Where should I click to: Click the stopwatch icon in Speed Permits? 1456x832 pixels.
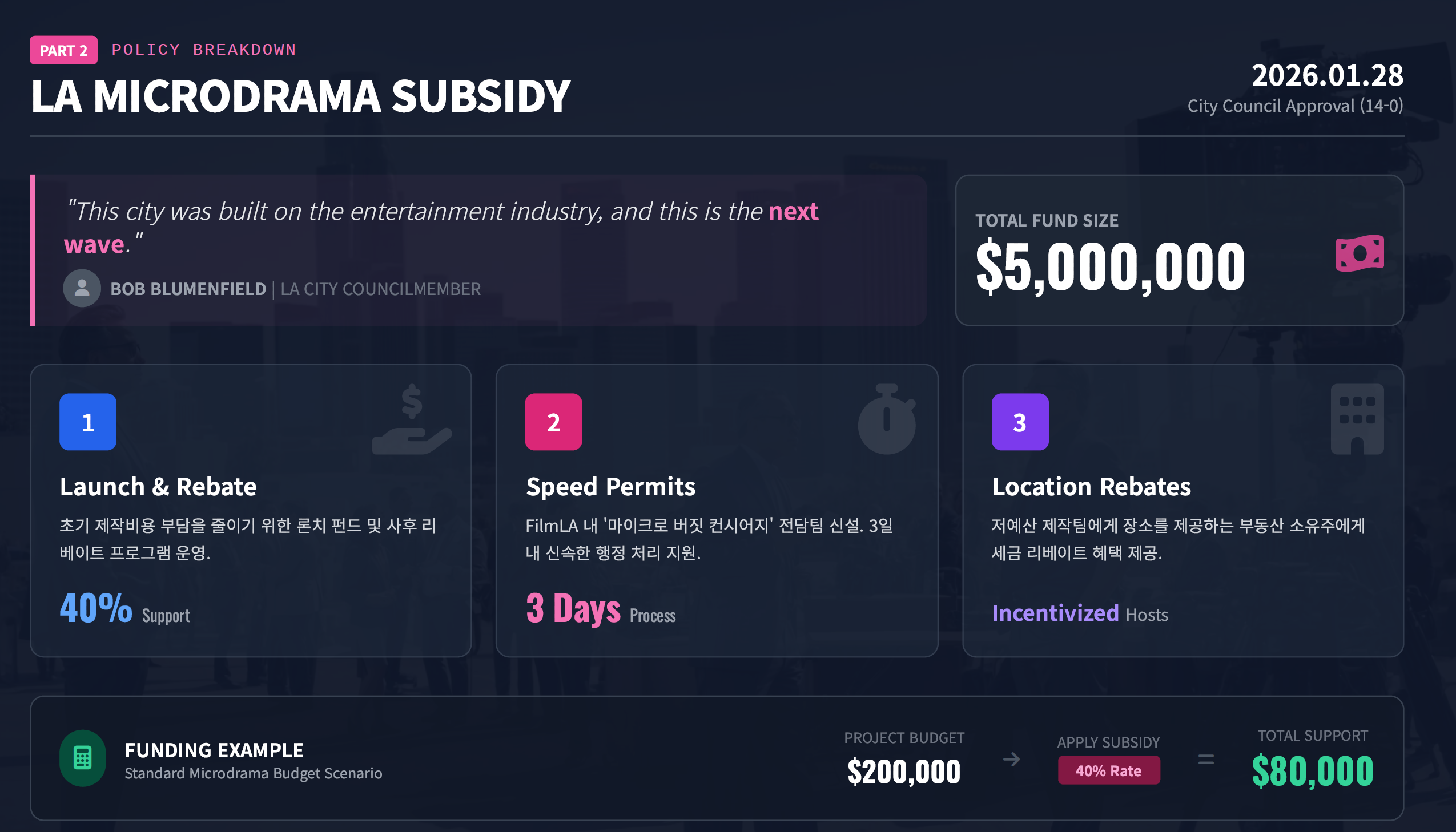pyautogui.click(x=887, y=419)
